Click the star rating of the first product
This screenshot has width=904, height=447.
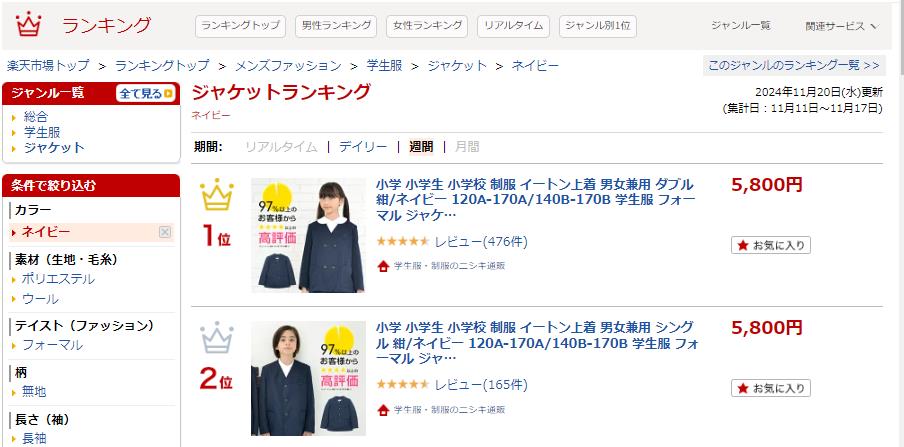click(x=402, y=241)
